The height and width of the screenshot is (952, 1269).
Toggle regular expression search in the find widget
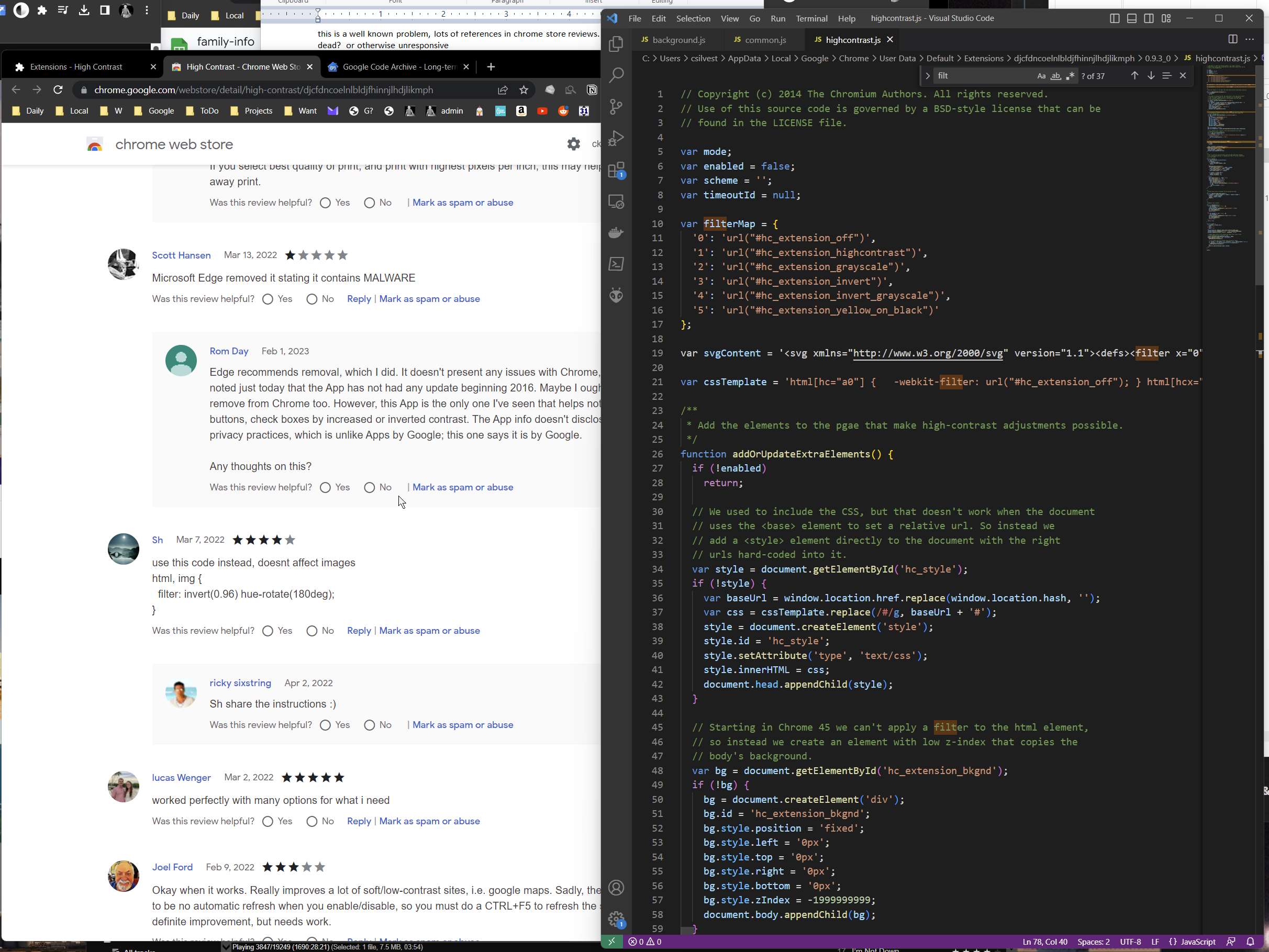tap(1070, 76)
